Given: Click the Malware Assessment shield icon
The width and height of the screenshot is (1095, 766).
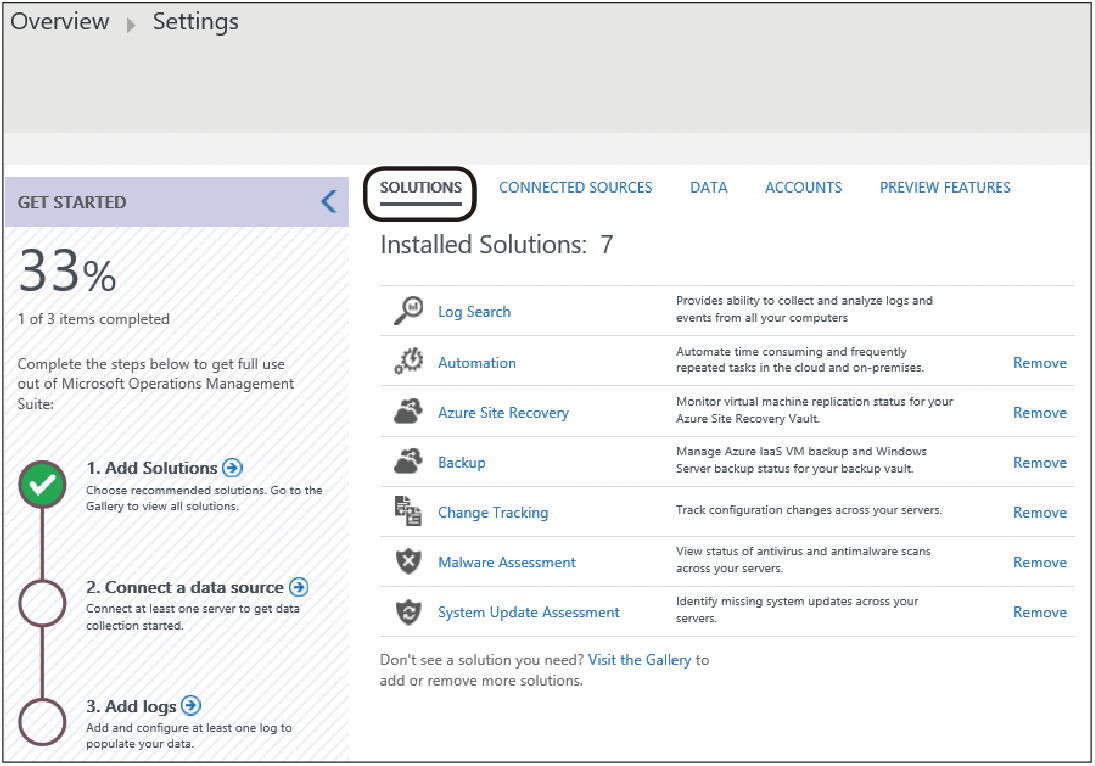Looking at the screenshot, I should [409, 561].
